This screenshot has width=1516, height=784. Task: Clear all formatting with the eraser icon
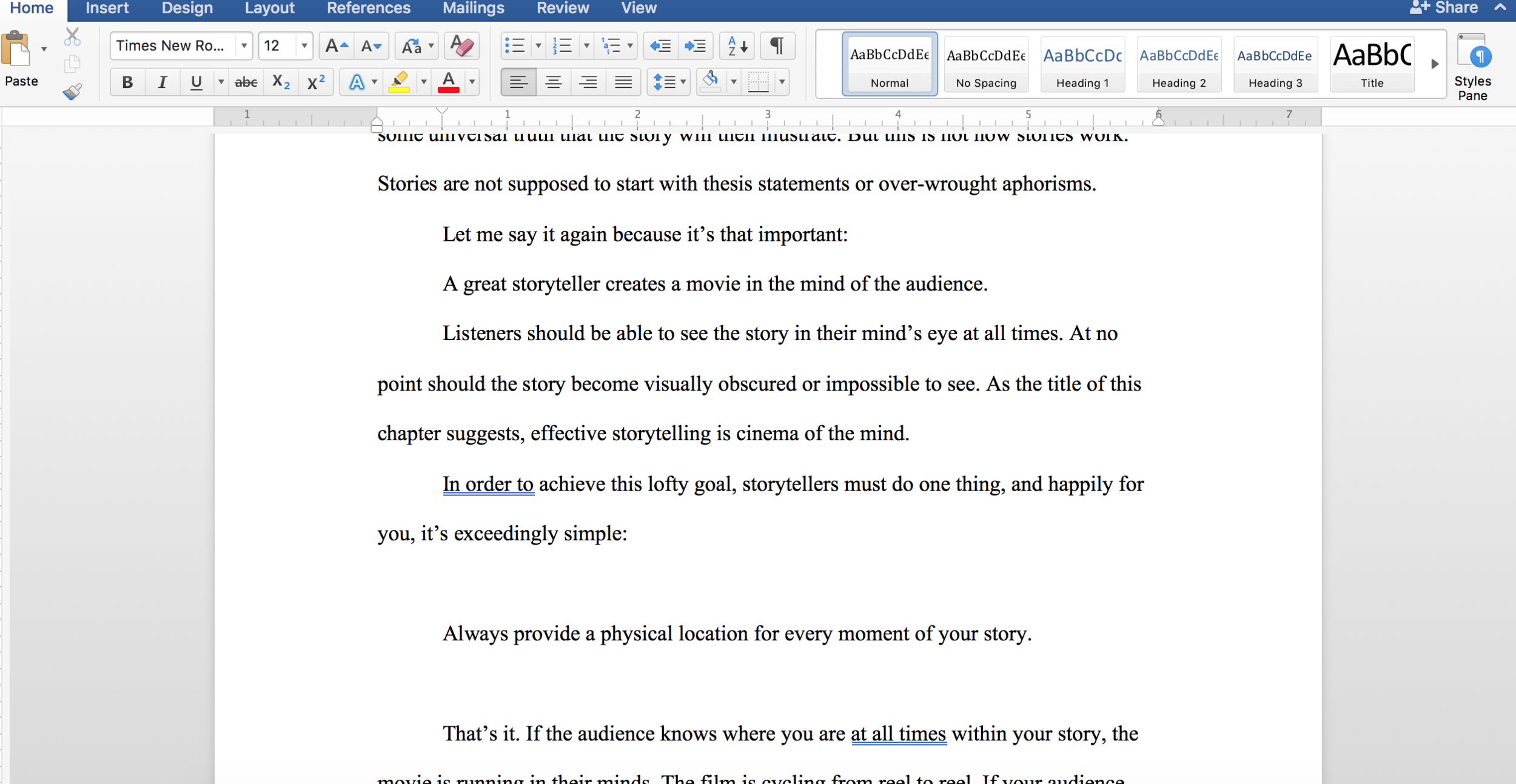pos(461,46)
